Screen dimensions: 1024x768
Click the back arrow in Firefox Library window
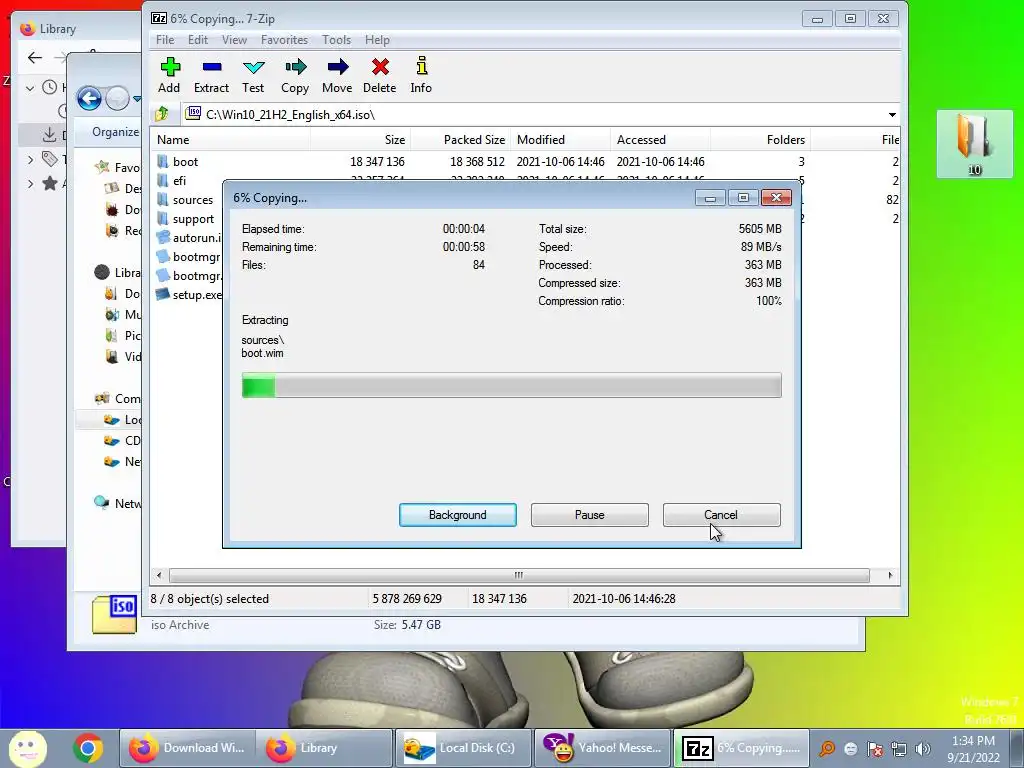coord(35,57)
